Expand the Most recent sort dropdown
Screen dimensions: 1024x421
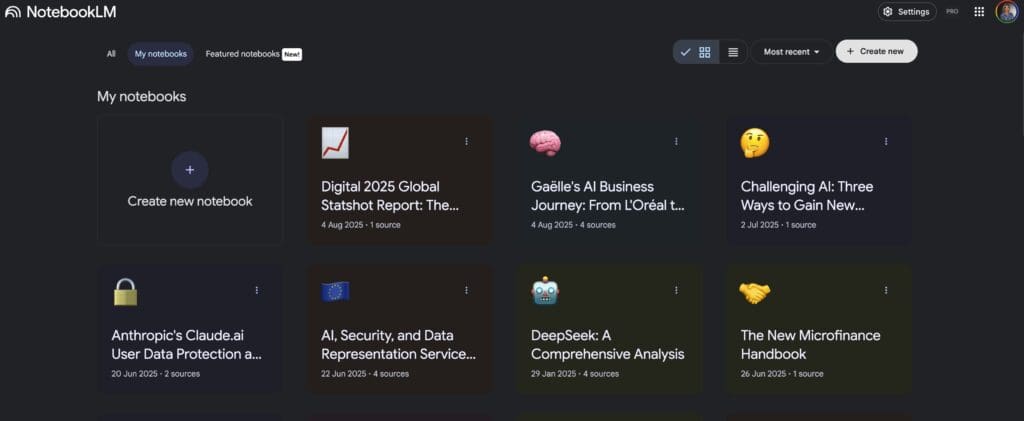pos(792,52)
